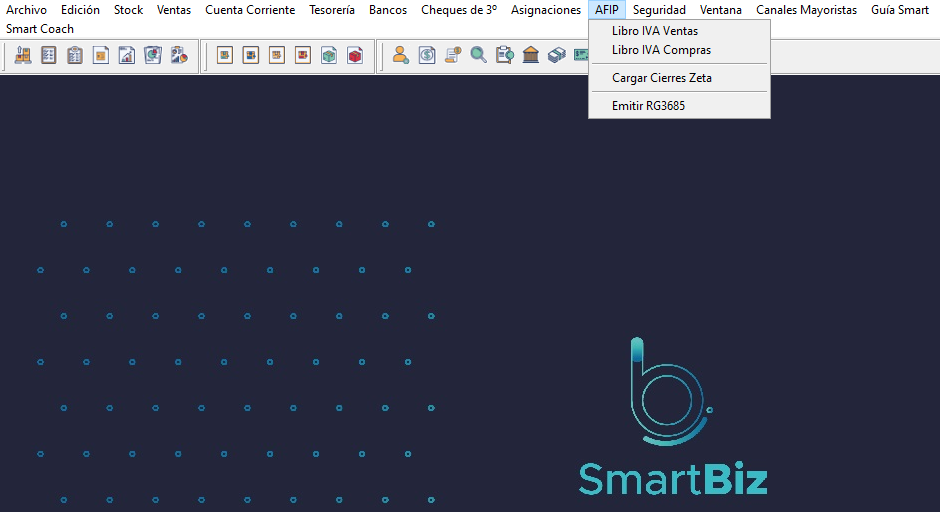940x512 pixels.
Task: Click the magnifying glass search icon
Action: (479, 56)
